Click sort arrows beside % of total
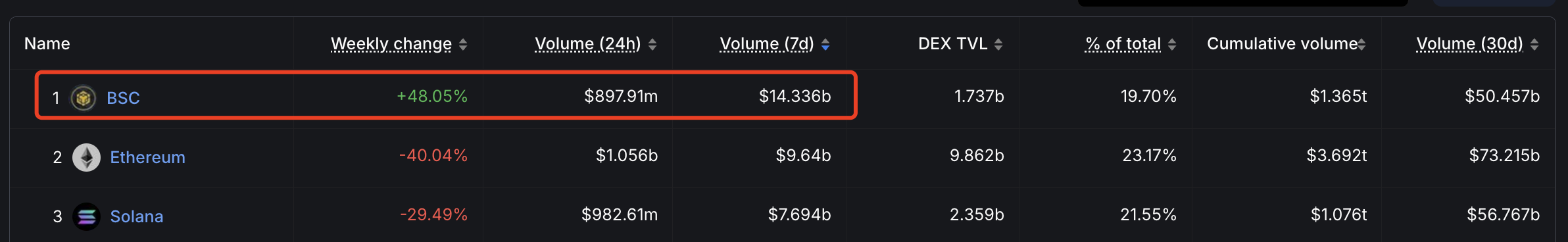This screenshot has height=242, width=1568. coord(1172,44)
